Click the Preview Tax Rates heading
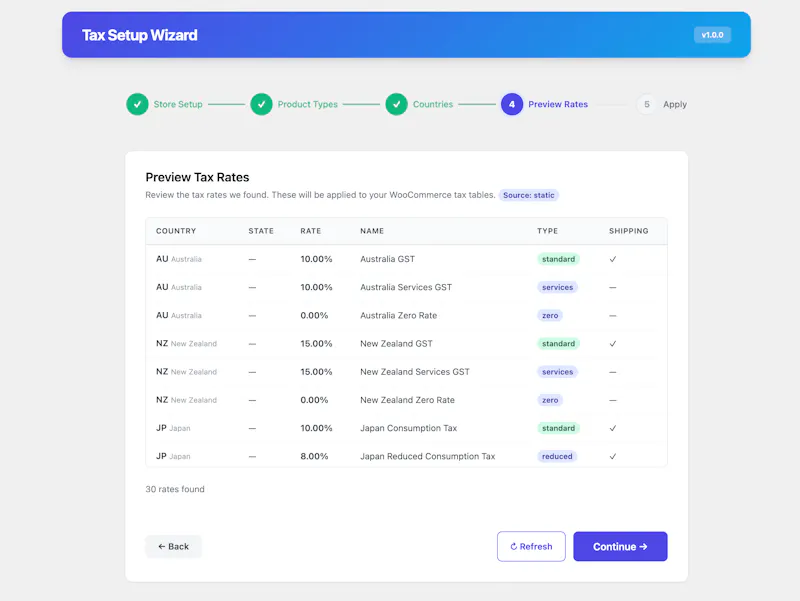 tap(197, 177)
